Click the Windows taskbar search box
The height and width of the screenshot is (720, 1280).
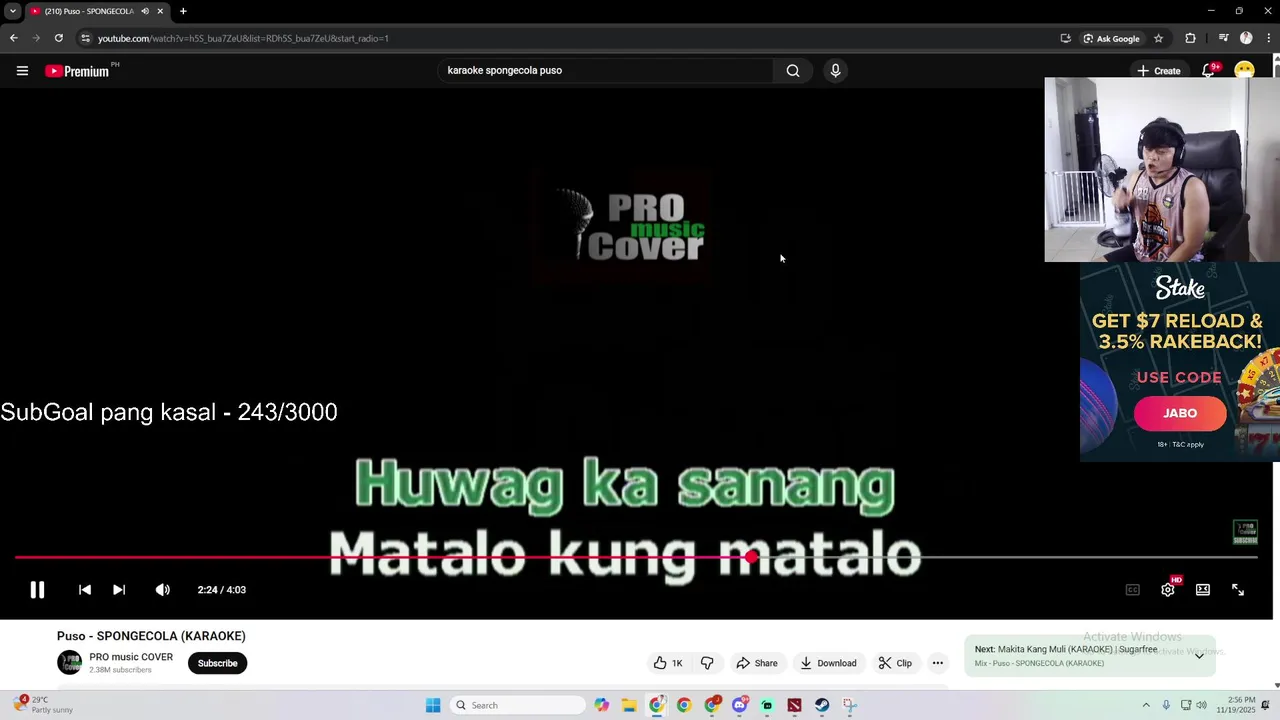pyautogui.click(x=517, y=705)
